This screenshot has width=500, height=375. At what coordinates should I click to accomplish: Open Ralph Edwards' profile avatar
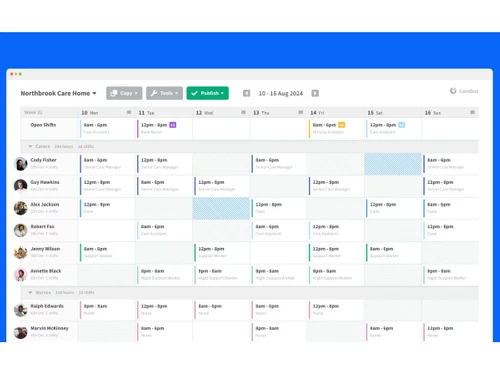coord(21,310)
